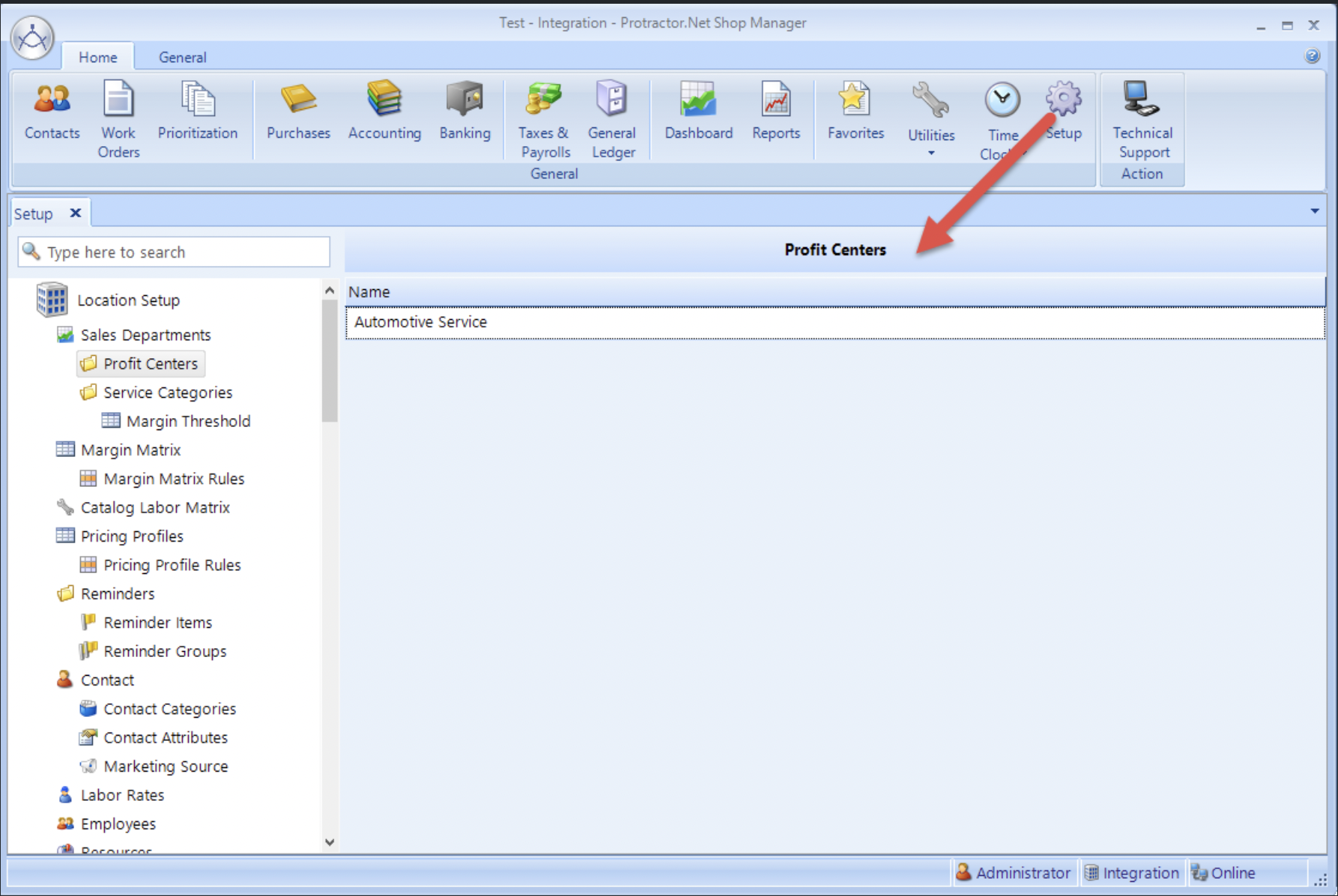The image size is (1338, 896).
Task: Open Favorites
Action: click(x=854, y=111)
